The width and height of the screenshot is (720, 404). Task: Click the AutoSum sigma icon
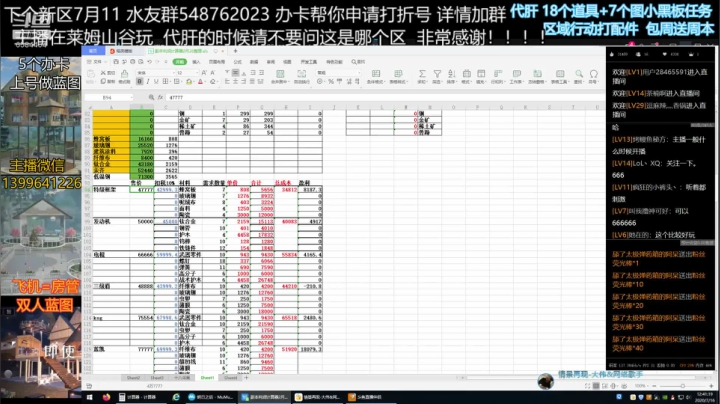pos(422,74)
